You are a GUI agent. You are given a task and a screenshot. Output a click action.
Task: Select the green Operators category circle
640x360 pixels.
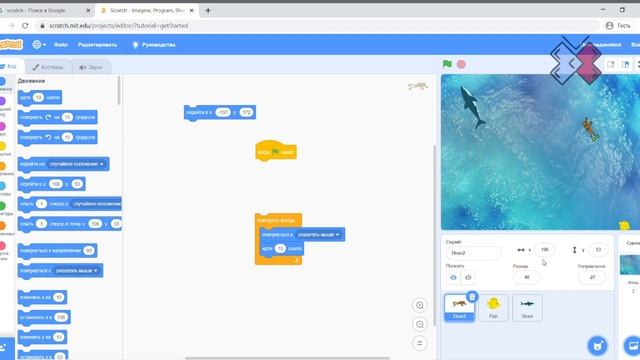point(2,206)
